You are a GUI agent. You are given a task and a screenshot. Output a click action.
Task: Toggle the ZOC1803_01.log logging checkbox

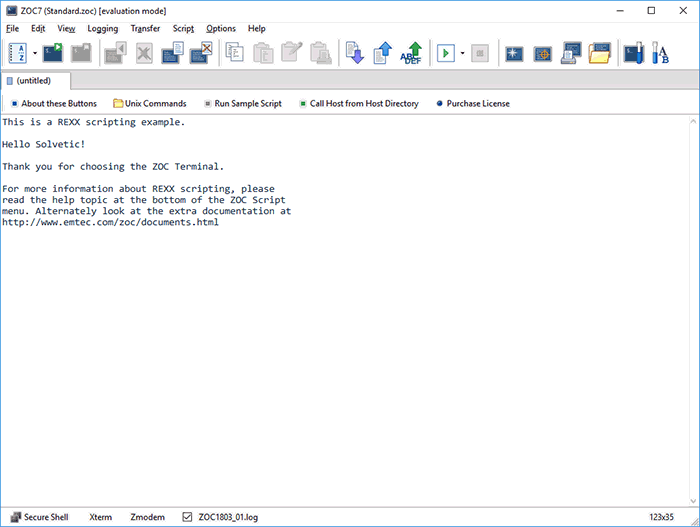(187, 517)
